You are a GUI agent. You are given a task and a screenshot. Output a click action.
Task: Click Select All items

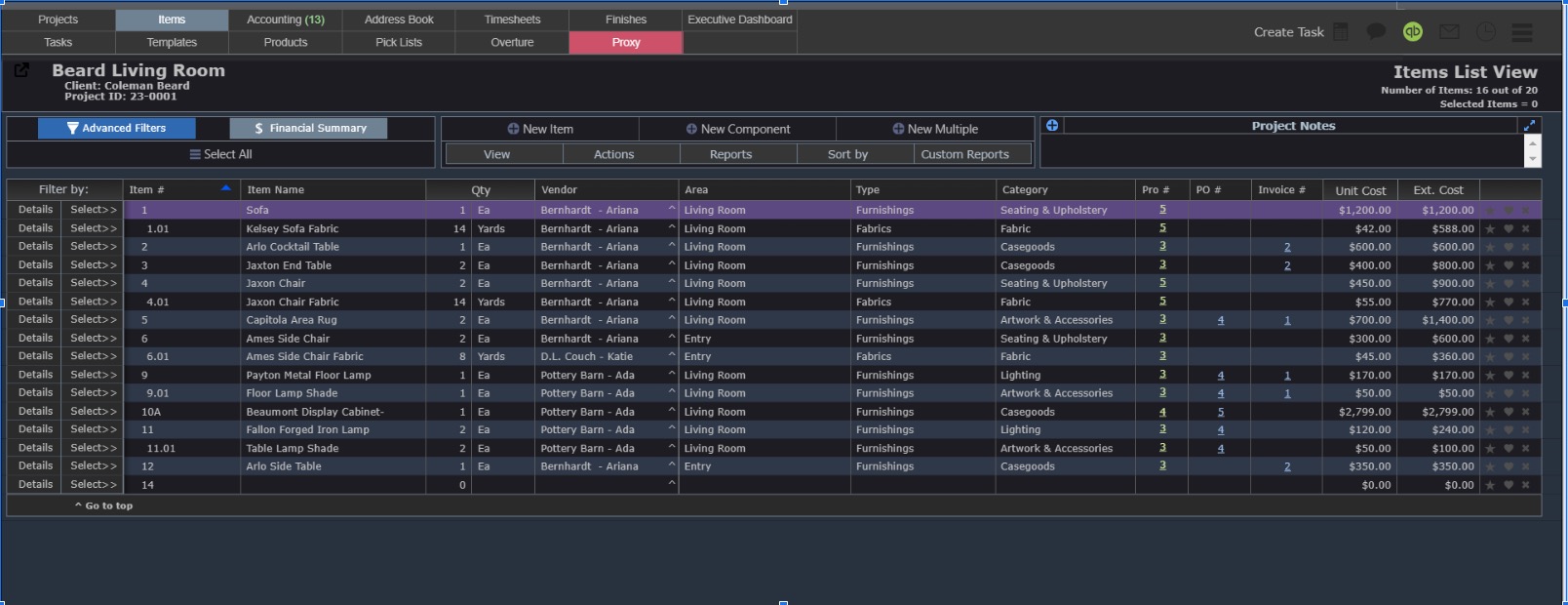pos(220,154)
